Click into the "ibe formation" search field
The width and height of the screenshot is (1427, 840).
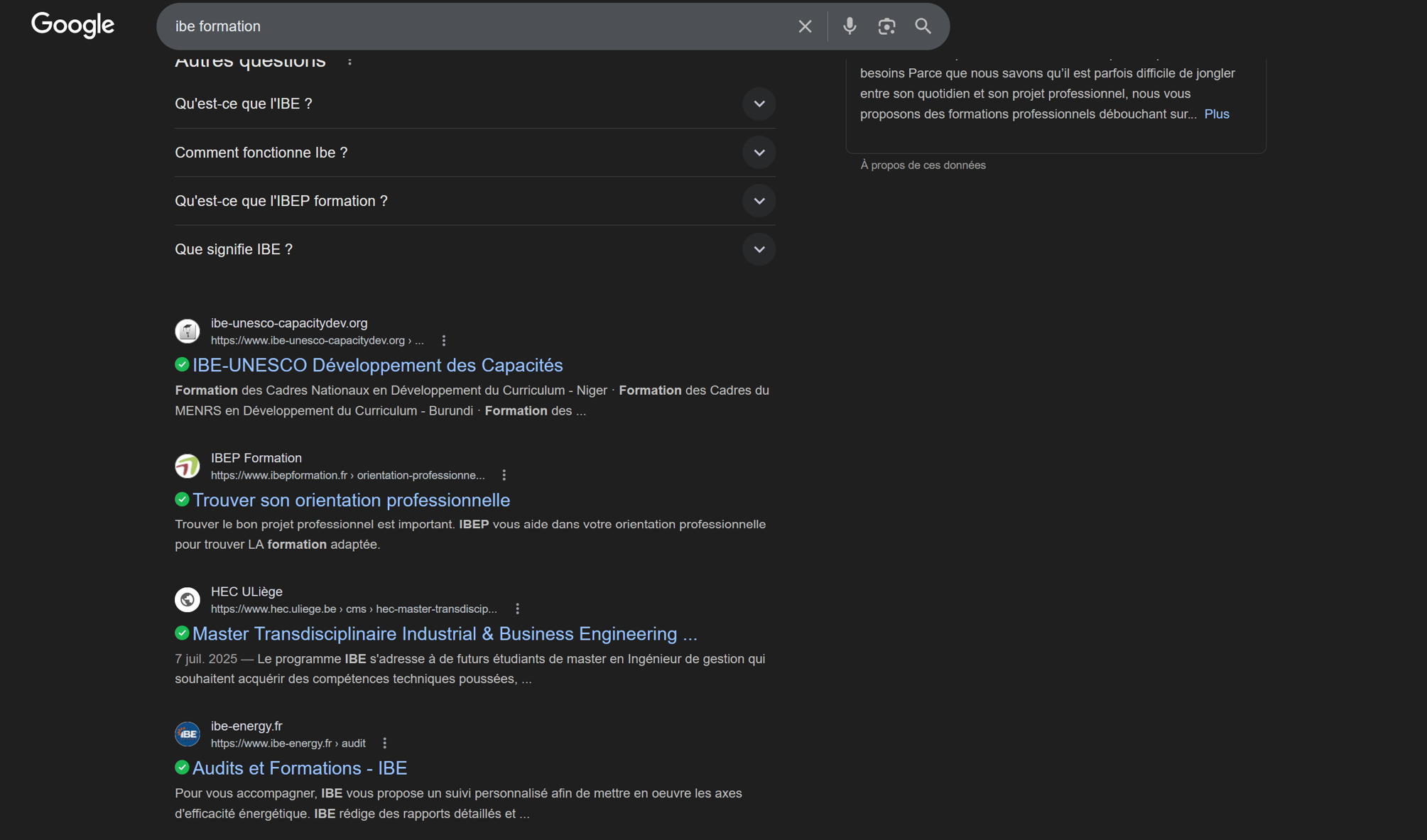[x=469, y=26]
